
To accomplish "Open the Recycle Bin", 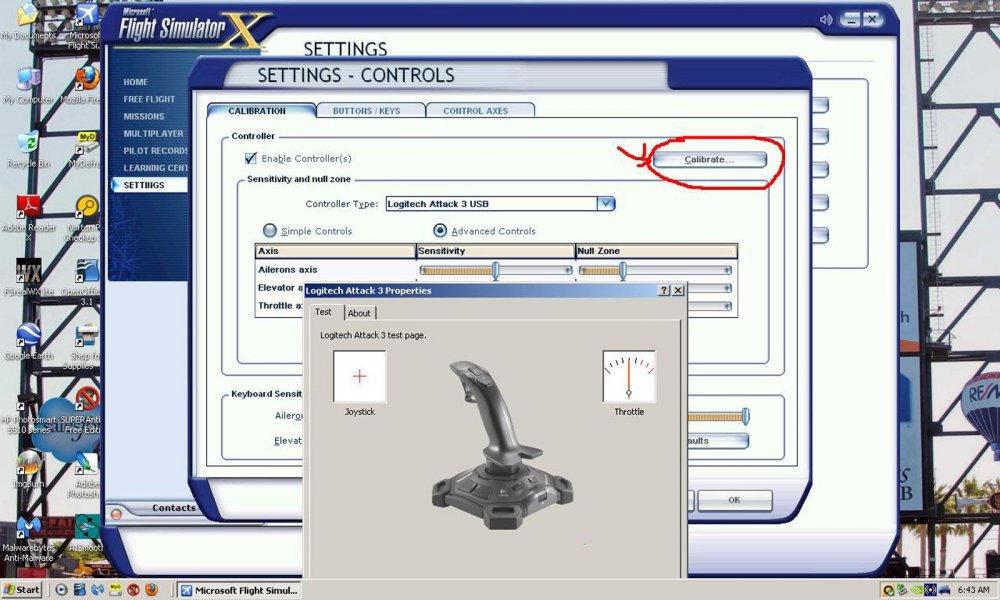I will pos(28,150).
